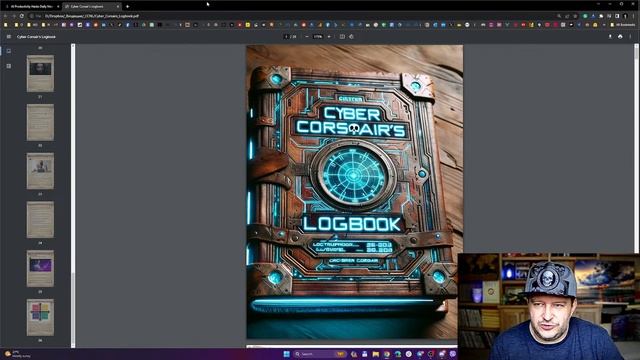
Task: Print the PDF document
Action: pos(620,37)
